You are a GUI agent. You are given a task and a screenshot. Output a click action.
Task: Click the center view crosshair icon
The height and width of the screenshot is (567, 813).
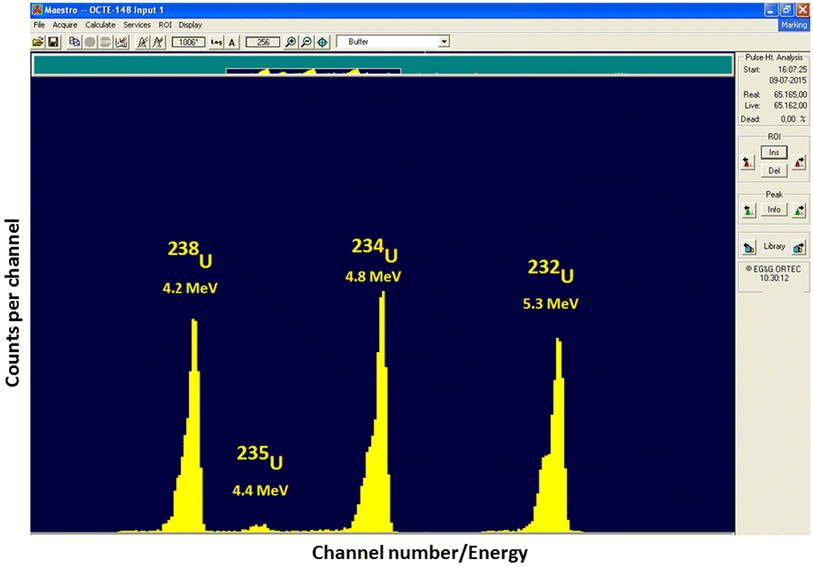click(x=322, y=42)
